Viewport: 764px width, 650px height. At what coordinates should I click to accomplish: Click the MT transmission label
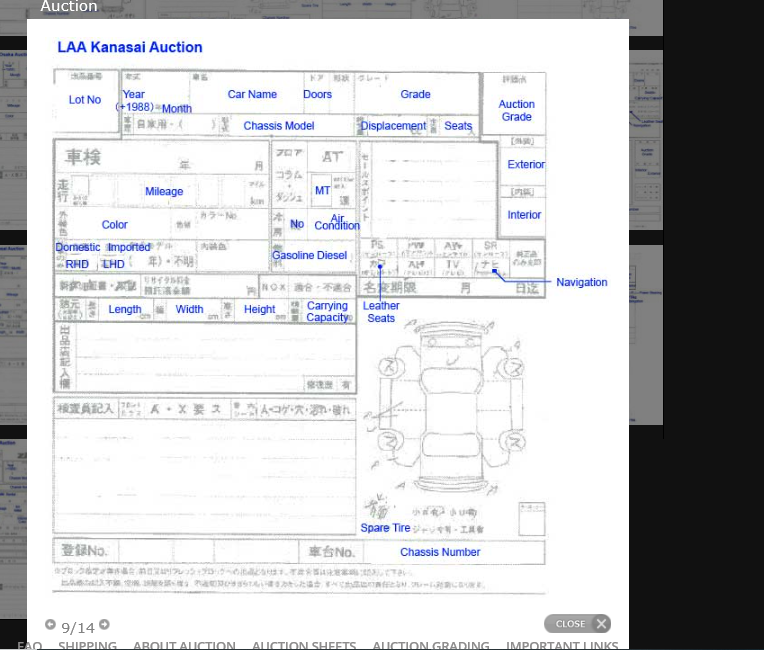coord(323,190)
